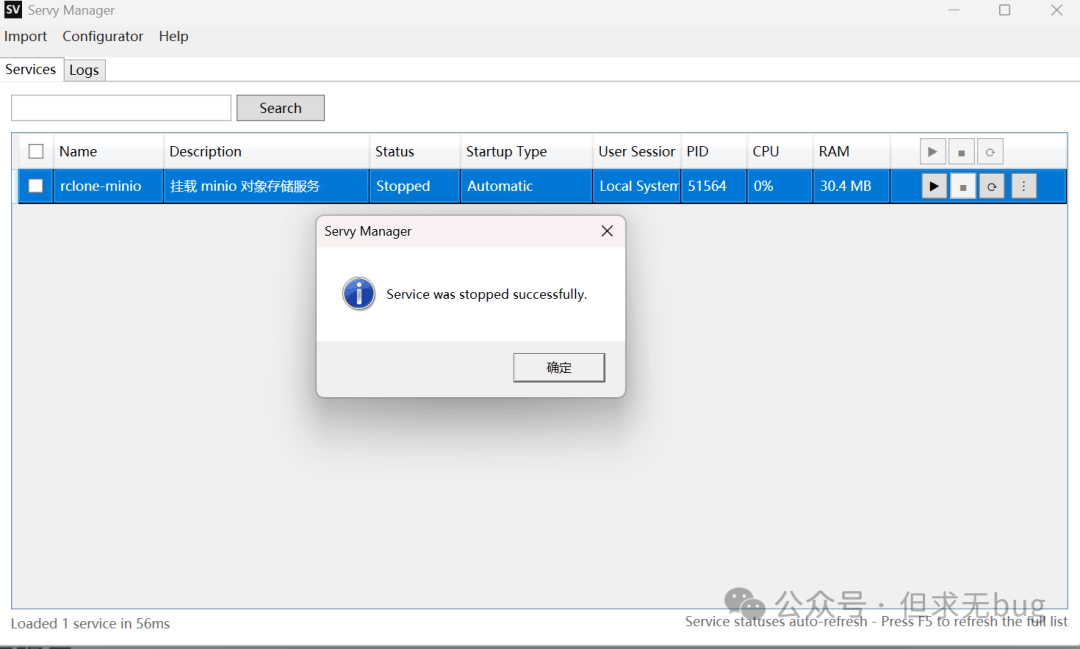Viewport: 1080px width, 649px height.
Task: Restart the rclone-minio service using its row icon
Action: (x=991, y=186)
